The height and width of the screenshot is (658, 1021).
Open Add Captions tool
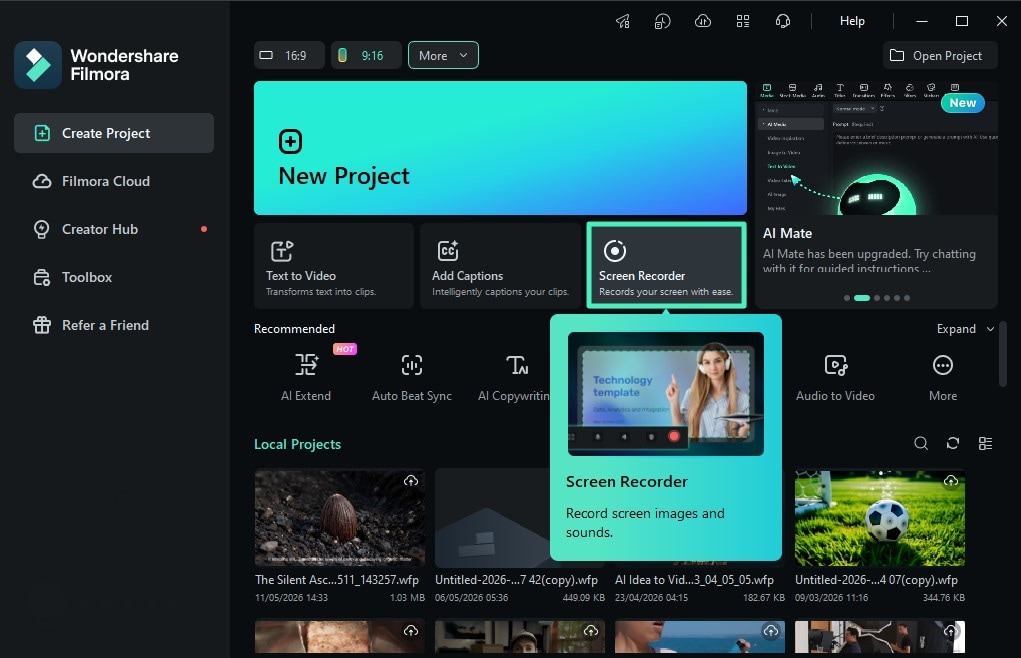coord(500,266)
